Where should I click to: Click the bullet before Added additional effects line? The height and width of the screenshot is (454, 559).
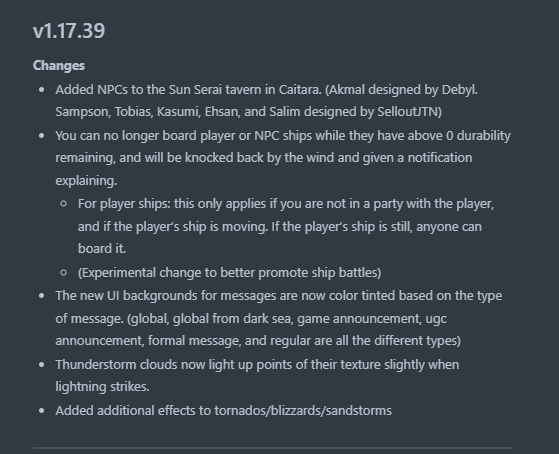point(42,411)
